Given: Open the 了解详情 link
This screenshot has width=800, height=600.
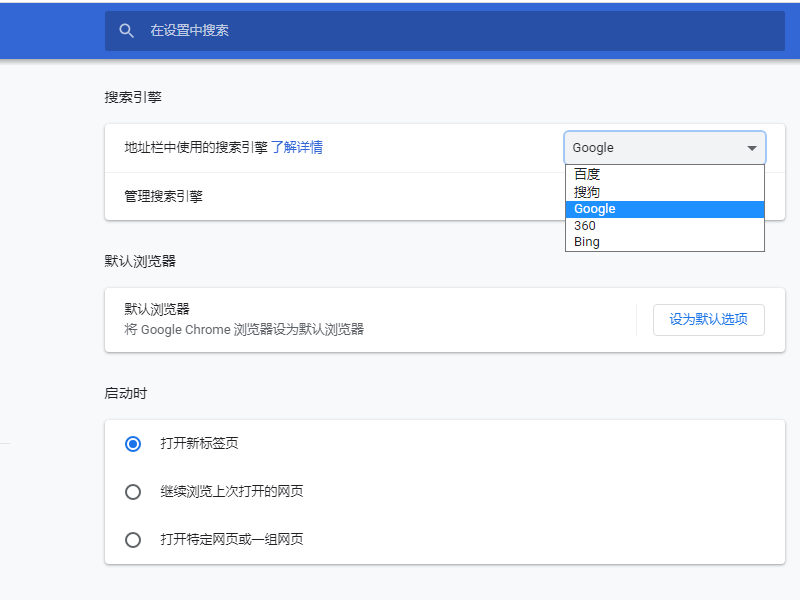Looking at the screenshot, I should tap(297, 147).
